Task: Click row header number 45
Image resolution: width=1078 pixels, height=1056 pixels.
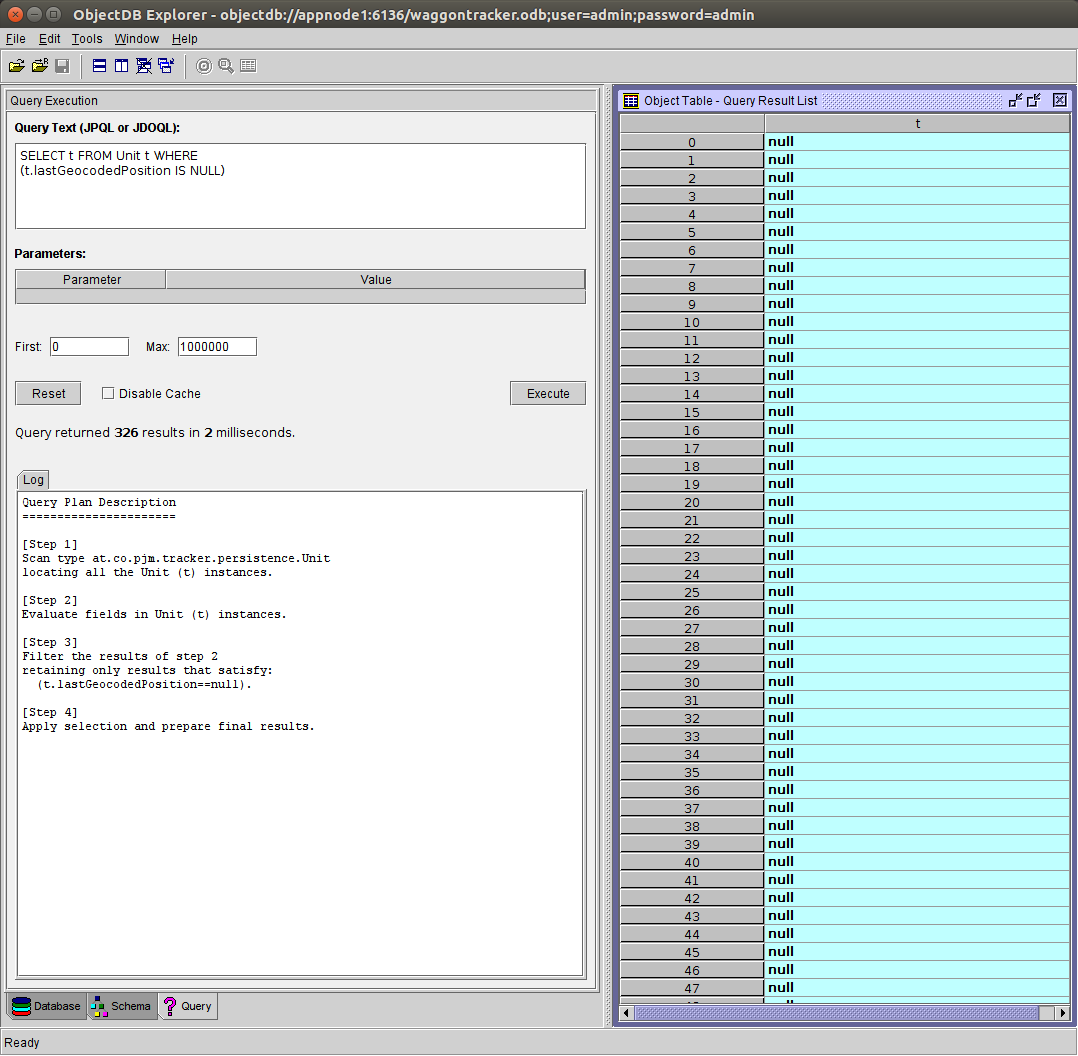Action: coord(692,952)
